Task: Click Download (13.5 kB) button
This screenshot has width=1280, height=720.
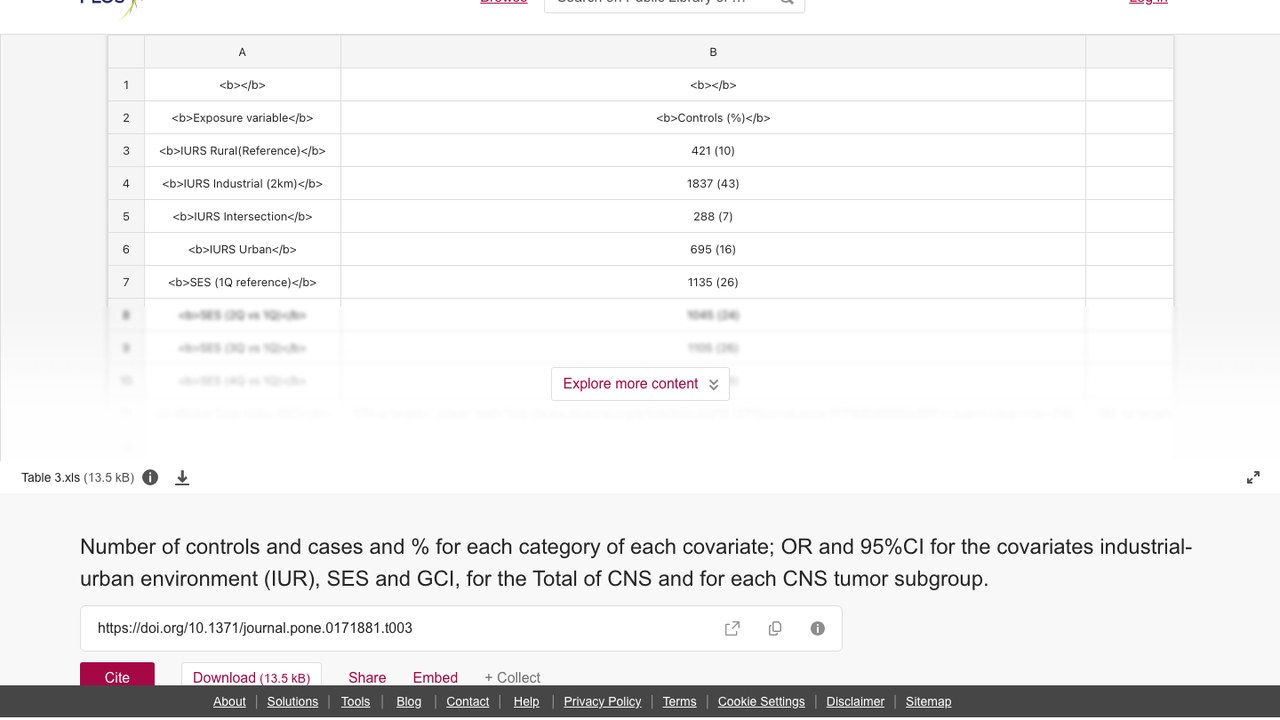Action: 251,675
